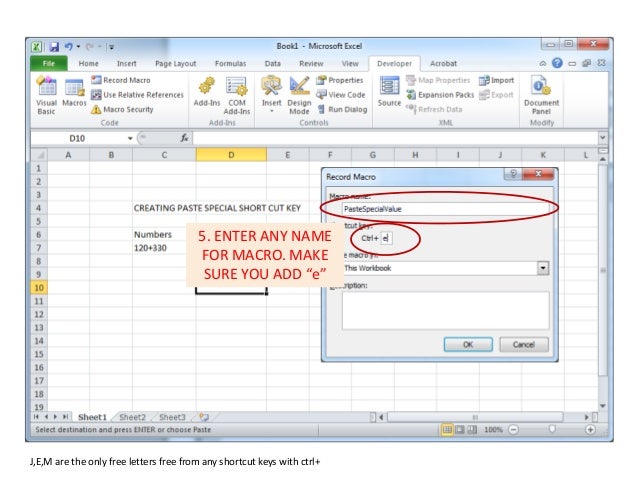Open control Properties
Viewport: 638px width, 479px height.
(x=340, y=80)
